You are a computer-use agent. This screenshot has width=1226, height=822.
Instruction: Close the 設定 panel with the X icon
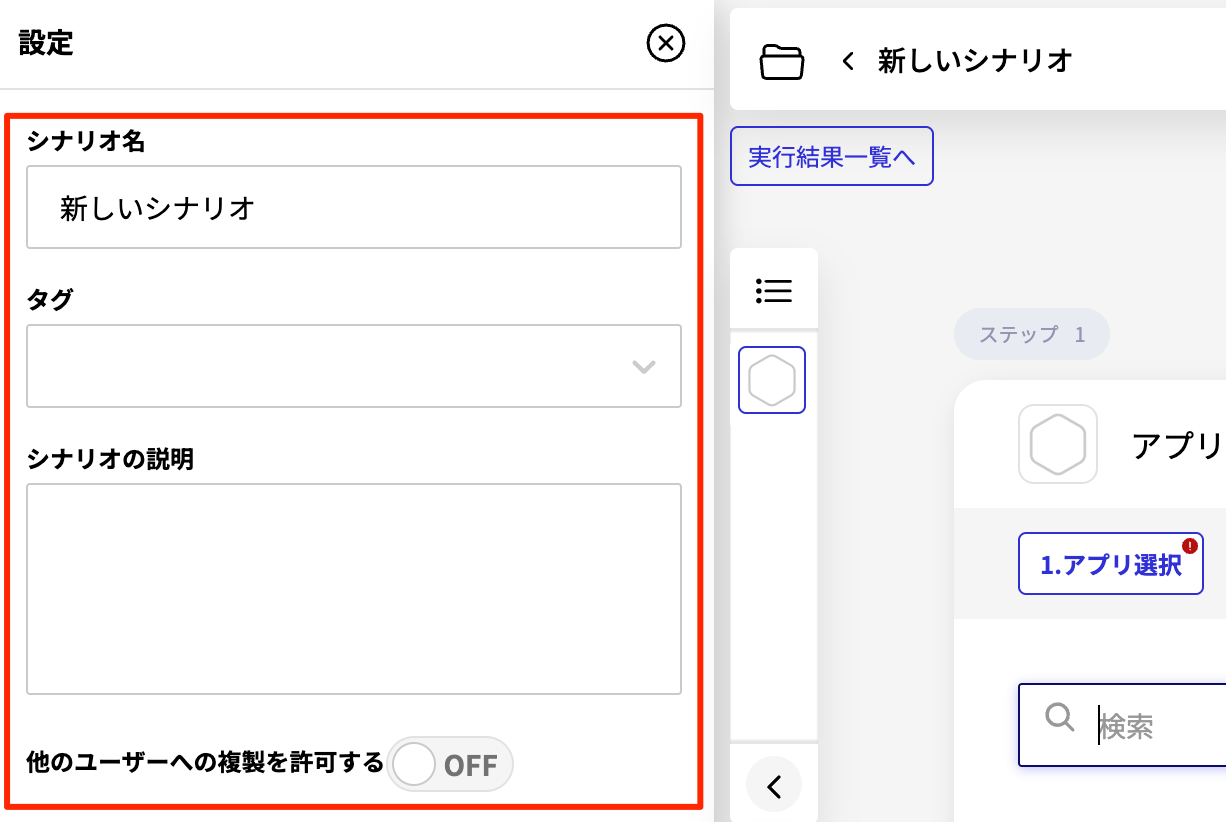[665, 44]
